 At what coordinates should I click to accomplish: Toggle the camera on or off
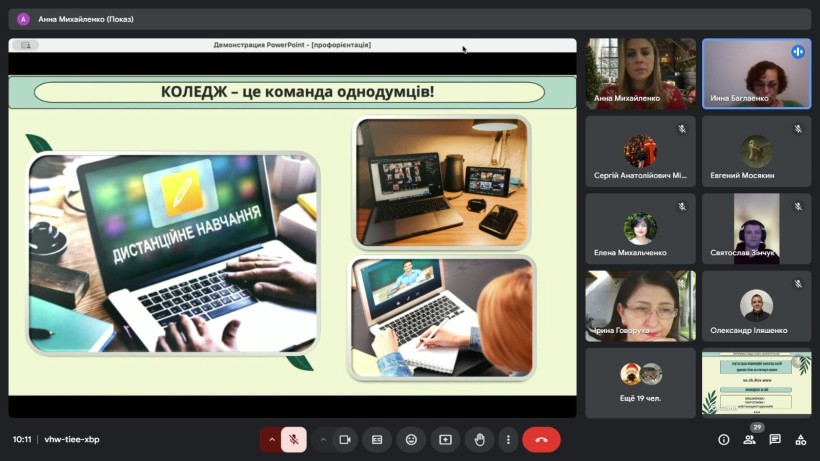(x=345, y=440)
